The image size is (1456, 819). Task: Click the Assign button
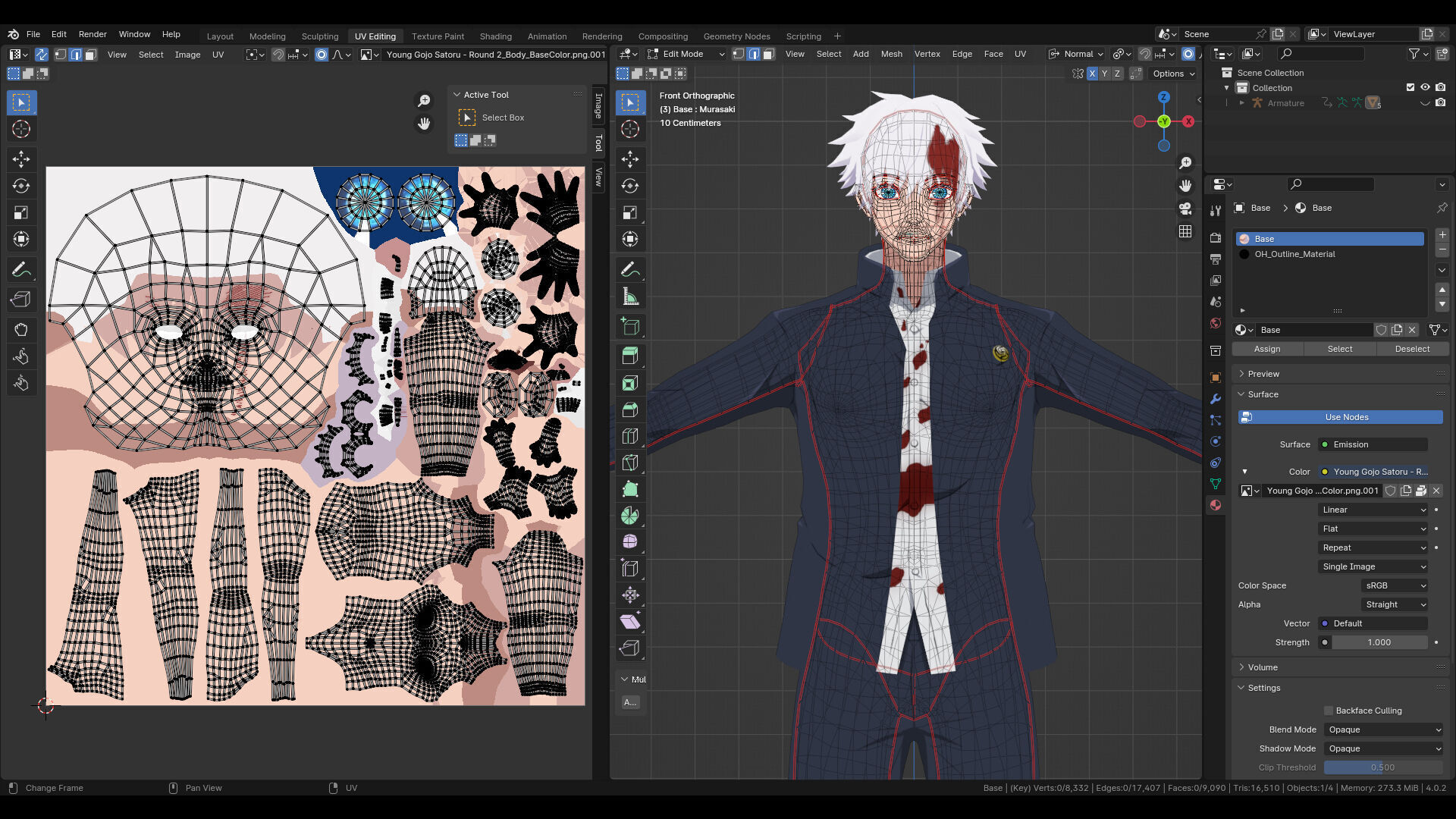pos(1266,349)
